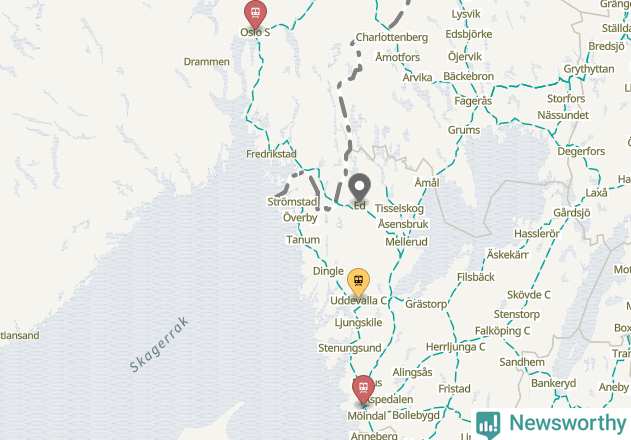Select the Charlottenberg station label
Image resolution: width=631 pixels, height=440 pixels.
[392, 37]
